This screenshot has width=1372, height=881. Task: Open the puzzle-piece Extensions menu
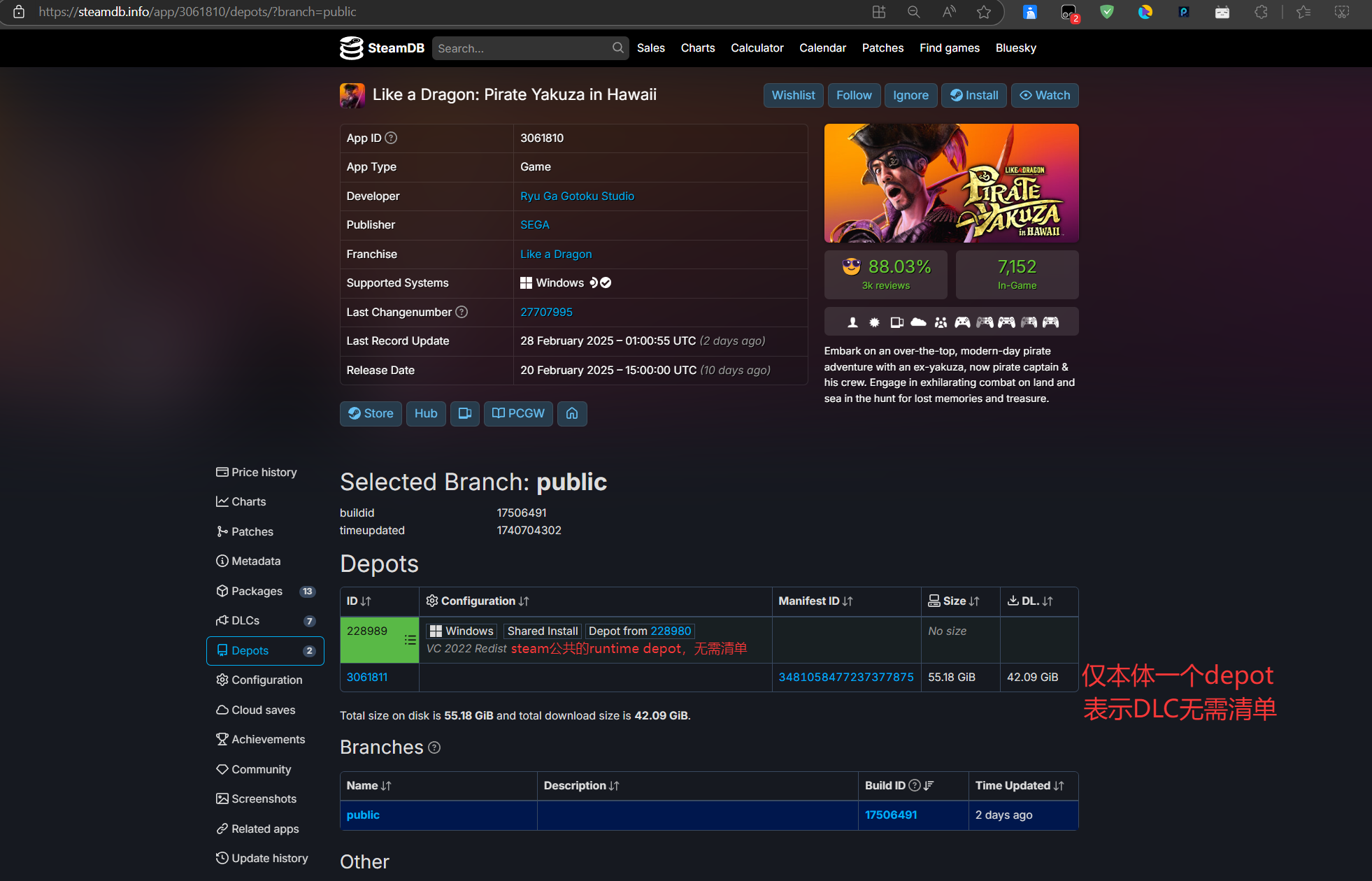pos(1261,12)
